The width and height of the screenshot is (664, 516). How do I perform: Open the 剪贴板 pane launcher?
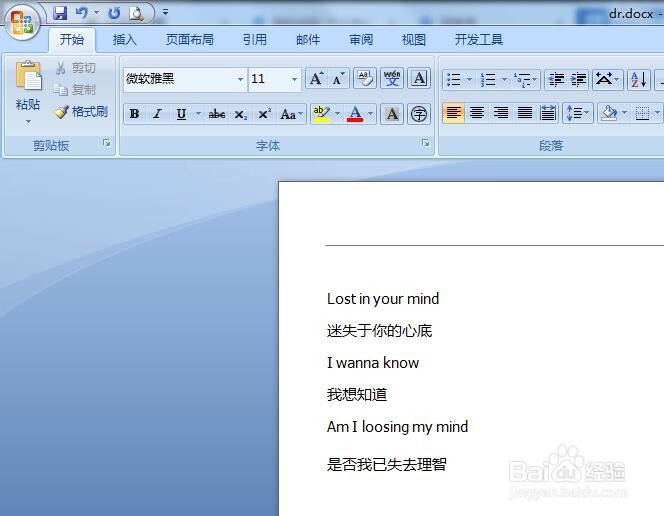107,143
